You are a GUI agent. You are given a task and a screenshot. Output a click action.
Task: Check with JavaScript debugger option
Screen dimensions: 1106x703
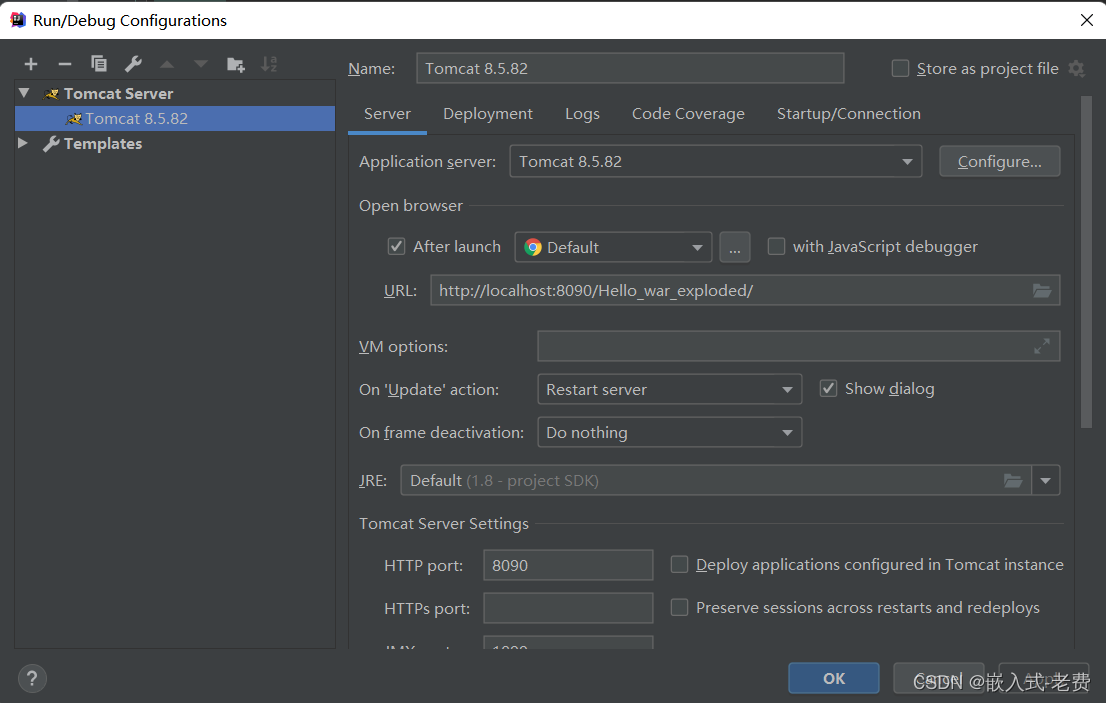pos(776,246)
